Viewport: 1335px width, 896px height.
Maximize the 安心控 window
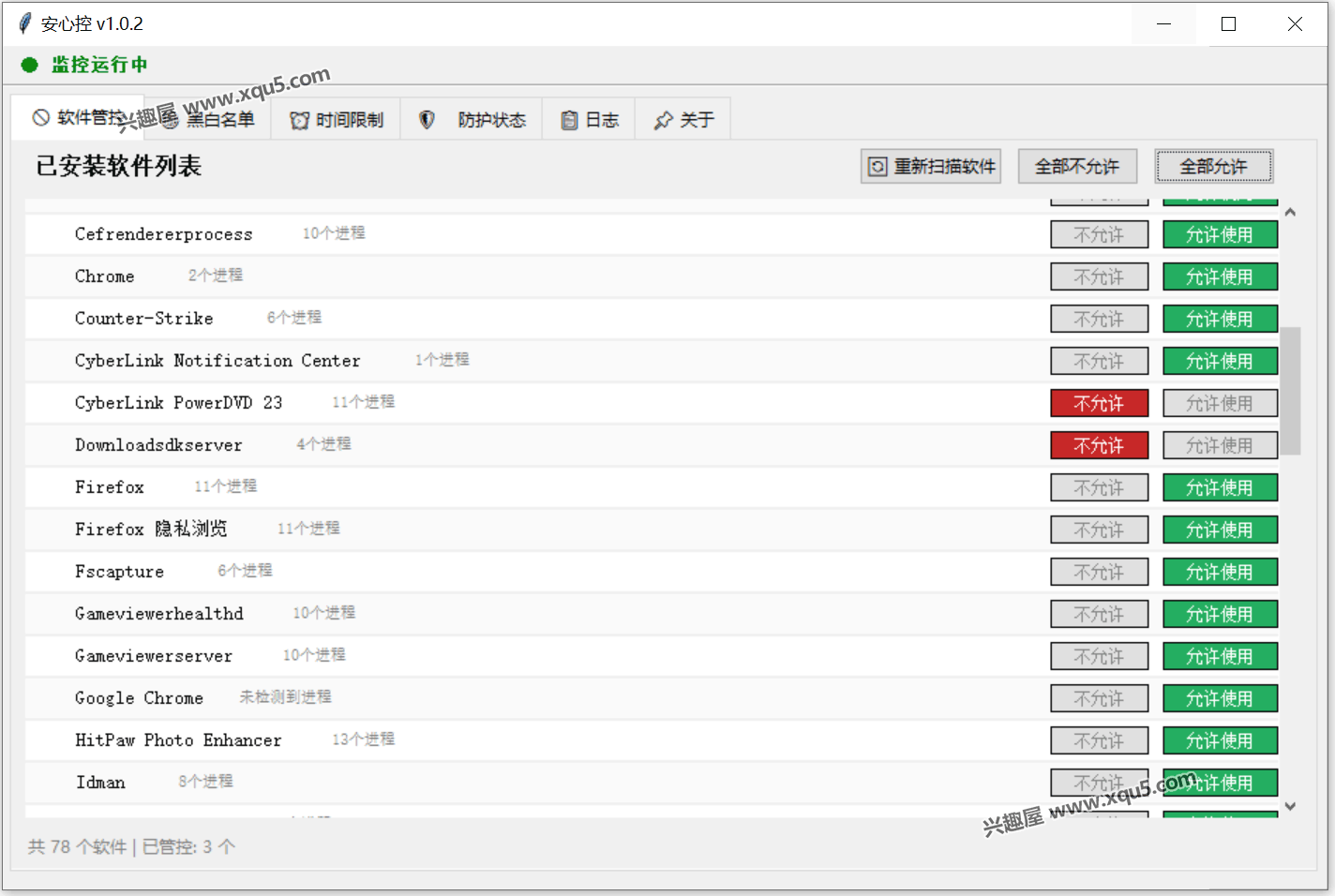click(x=1229, y=23)
